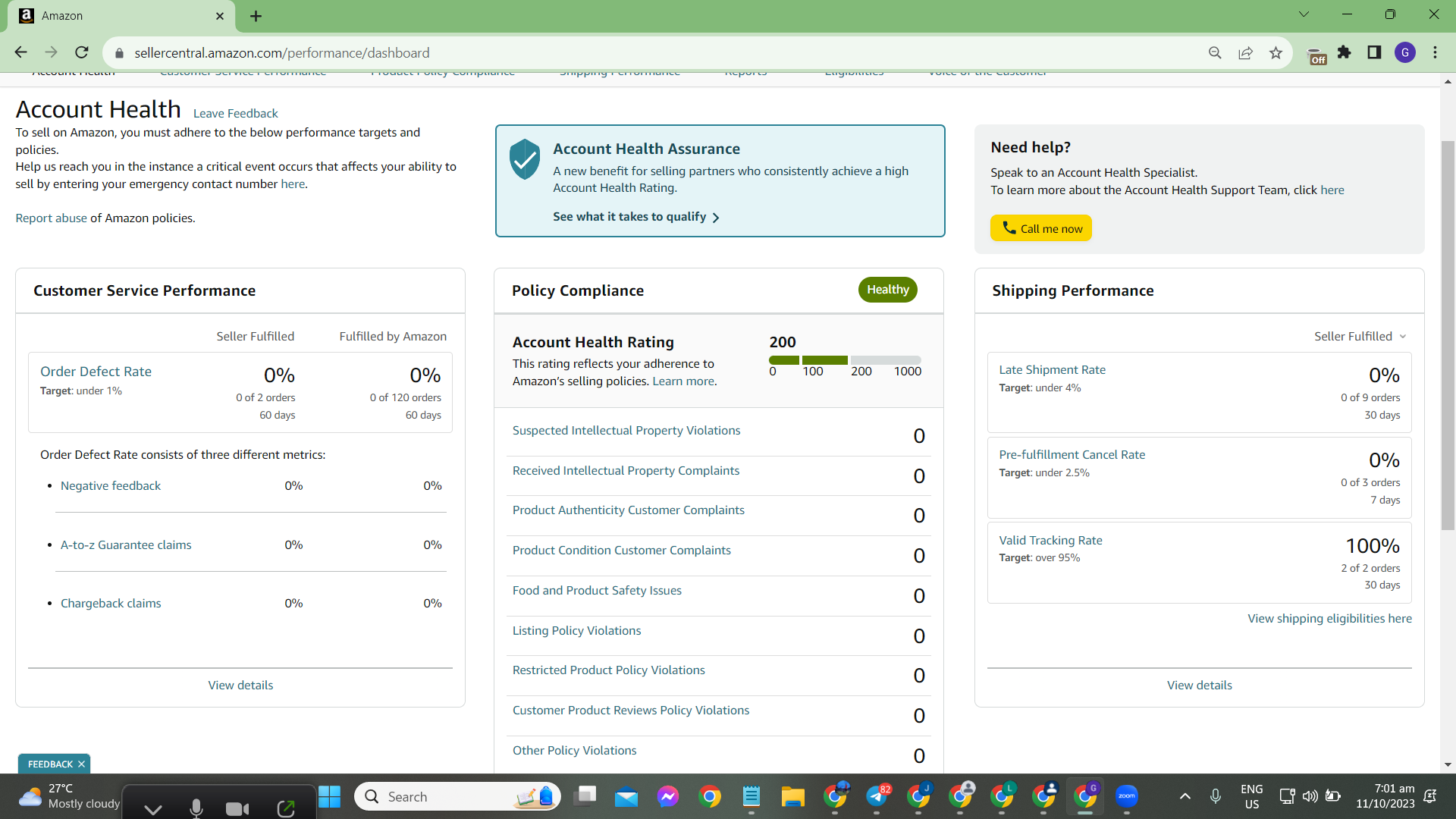Click the page vertical scrollbar
Viewport: 1456px width, 819px height.
coord(1448,334)
